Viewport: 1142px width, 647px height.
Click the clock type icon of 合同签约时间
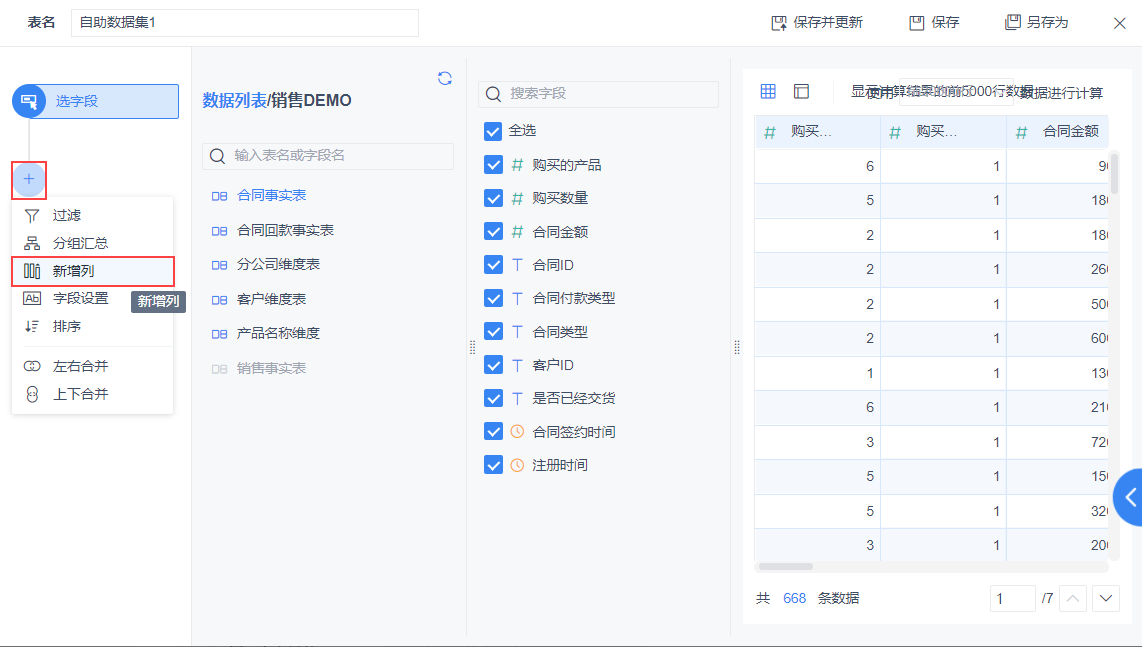click(x=517, y=431)
